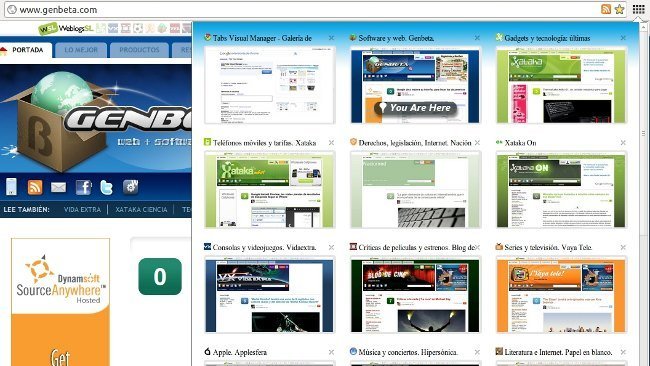Follow the VIDA EXTRA link
Viewport: 650px width, 366px height.
point(82,210)
